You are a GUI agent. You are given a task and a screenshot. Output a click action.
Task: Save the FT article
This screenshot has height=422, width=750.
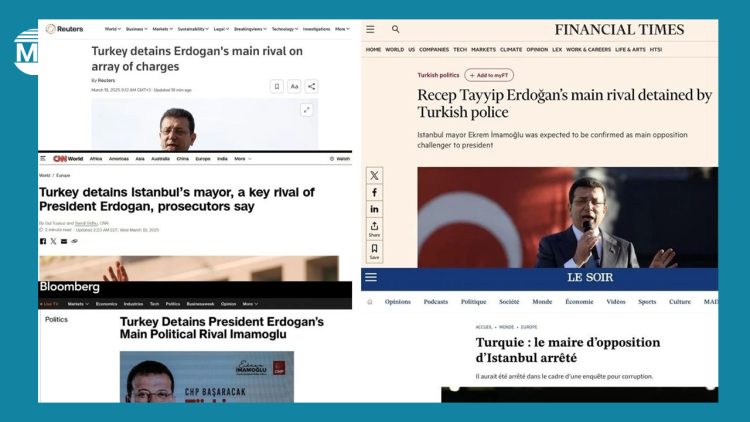(374, 251)
